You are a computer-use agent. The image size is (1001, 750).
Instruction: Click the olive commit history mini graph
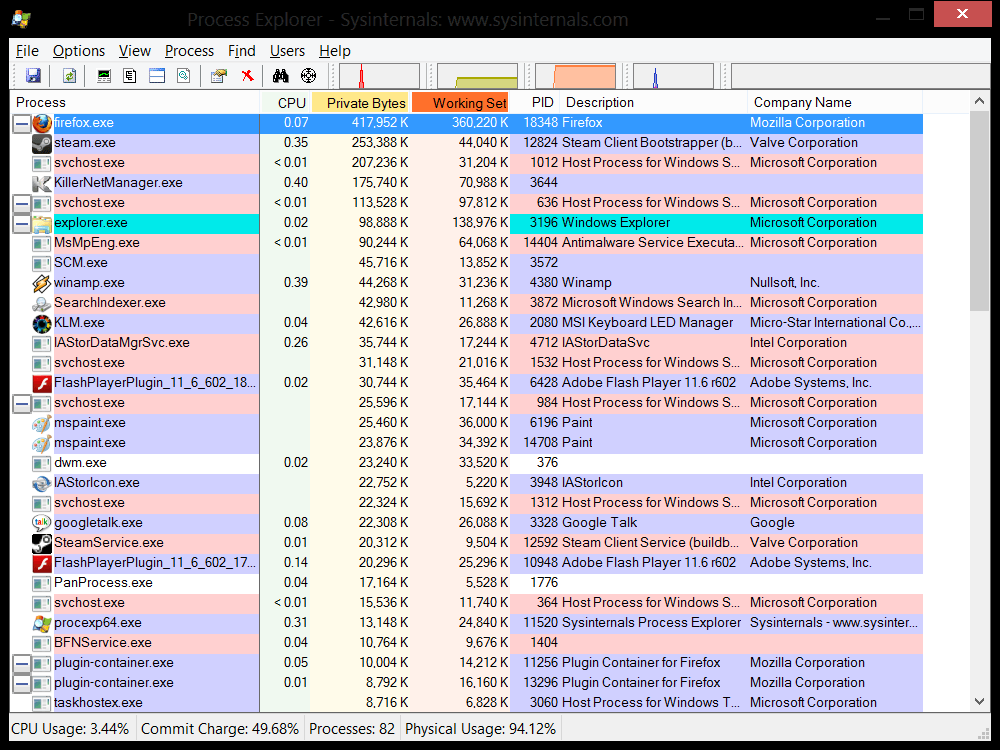(478, 76)
